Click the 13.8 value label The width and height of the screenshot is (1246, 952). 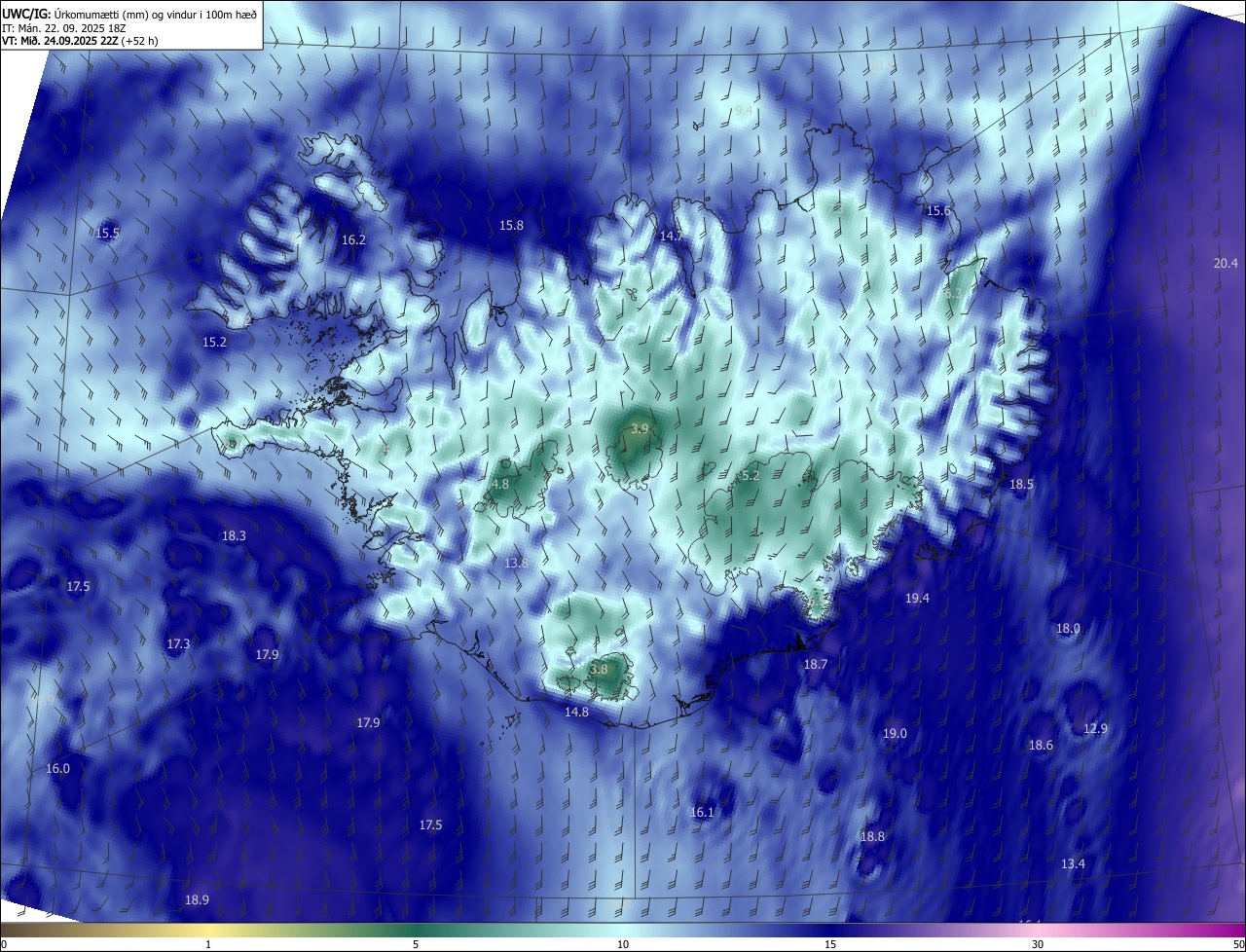(x=516, y=564)
